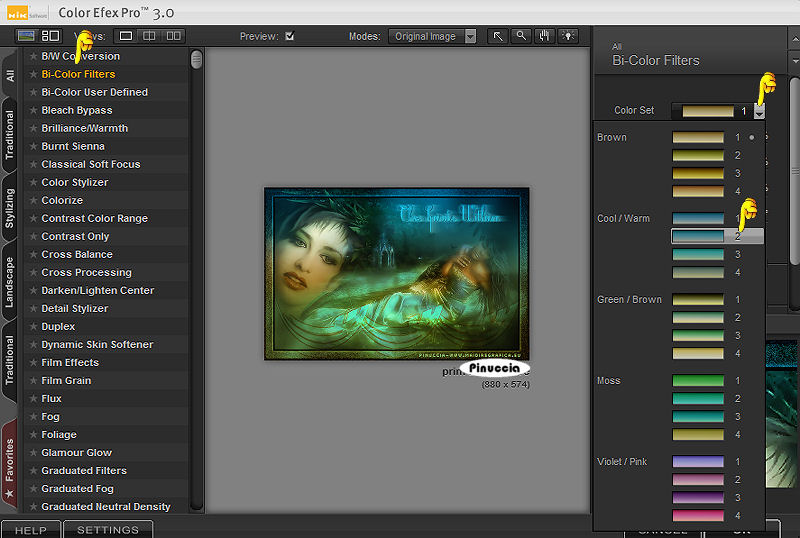Click the SETTINGS button
The width and height of the screenshot is (800, 538).
[108, 530]
